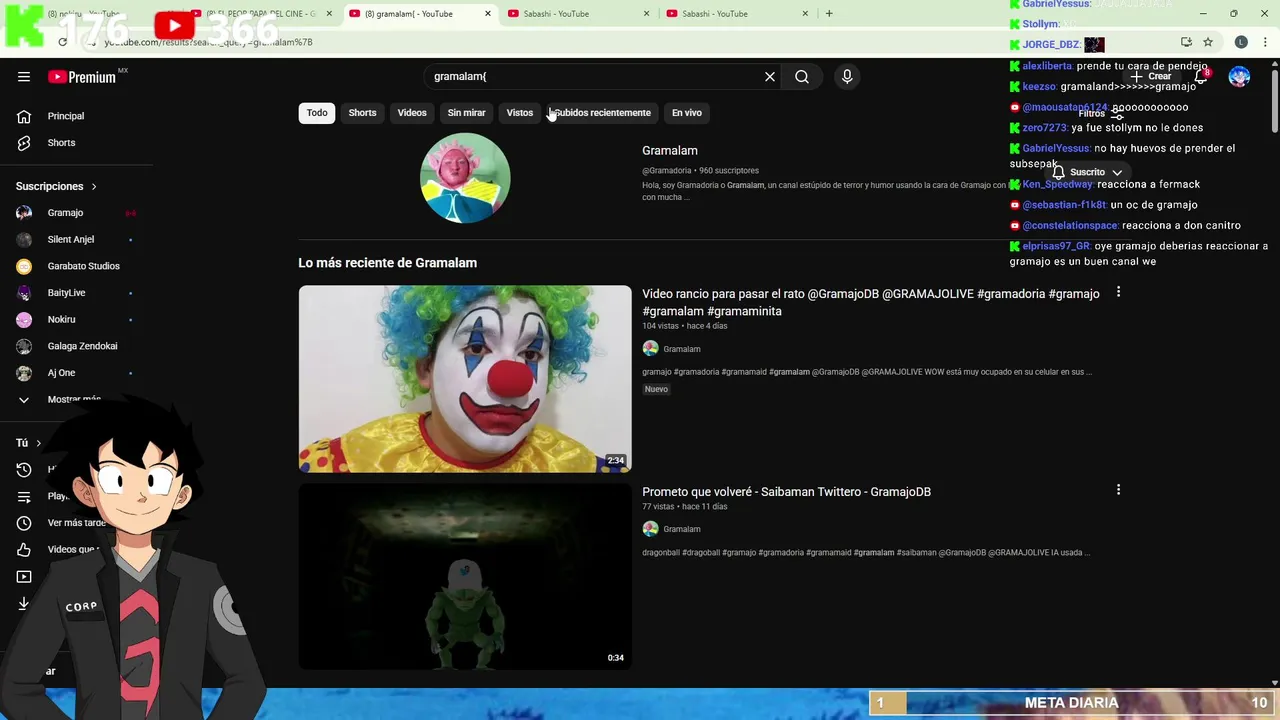This screenshot has height=720, width=1280.
Task: Open the downloads arrow icon in sidebar
Action: [x=24, y=604]
